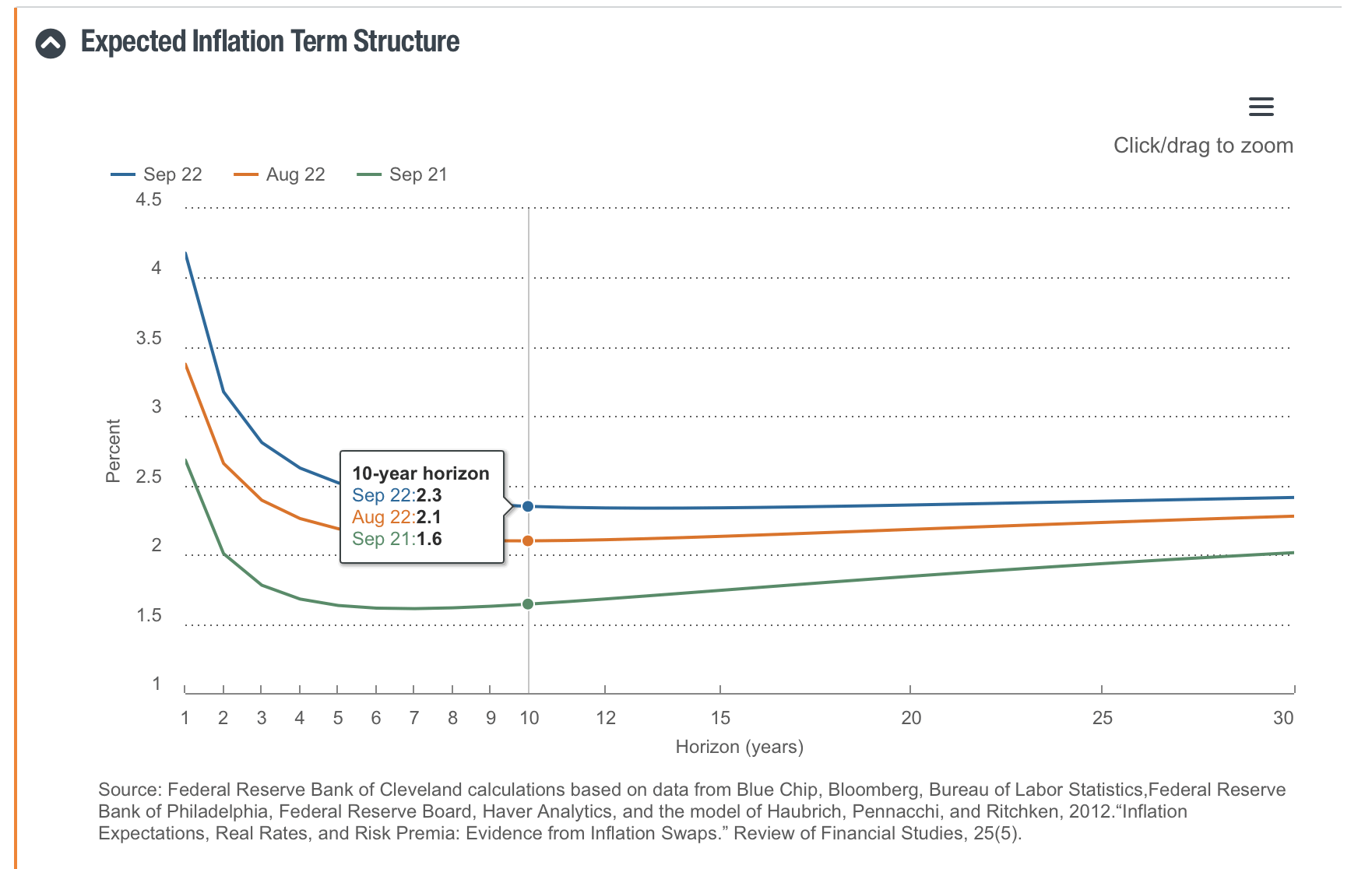Viewport: 1372px width, 869px height.
Task: Click the Horizon (years) axis title
Action: [x=739, y=748]
